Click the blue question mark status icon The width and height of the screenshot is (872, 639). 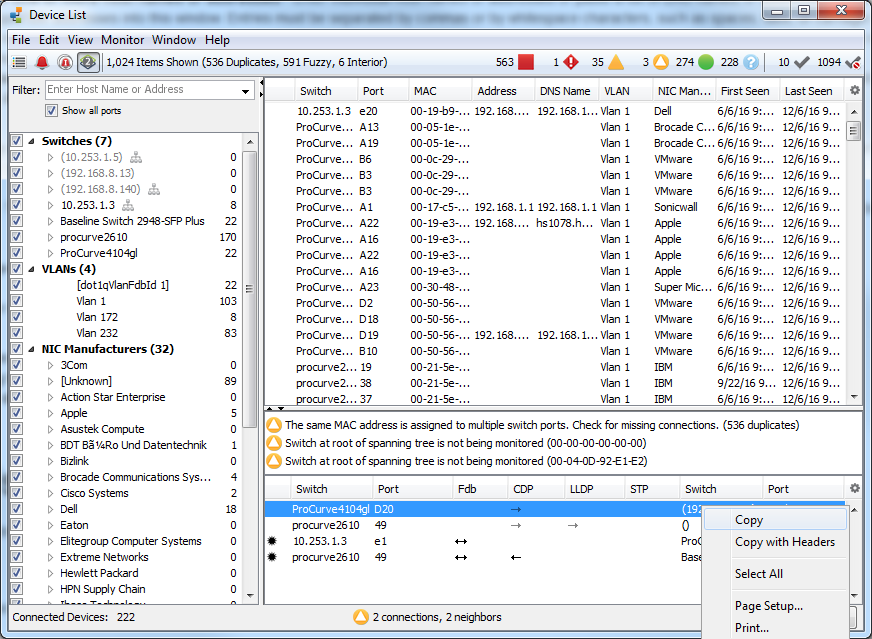(x=751, y=62)
